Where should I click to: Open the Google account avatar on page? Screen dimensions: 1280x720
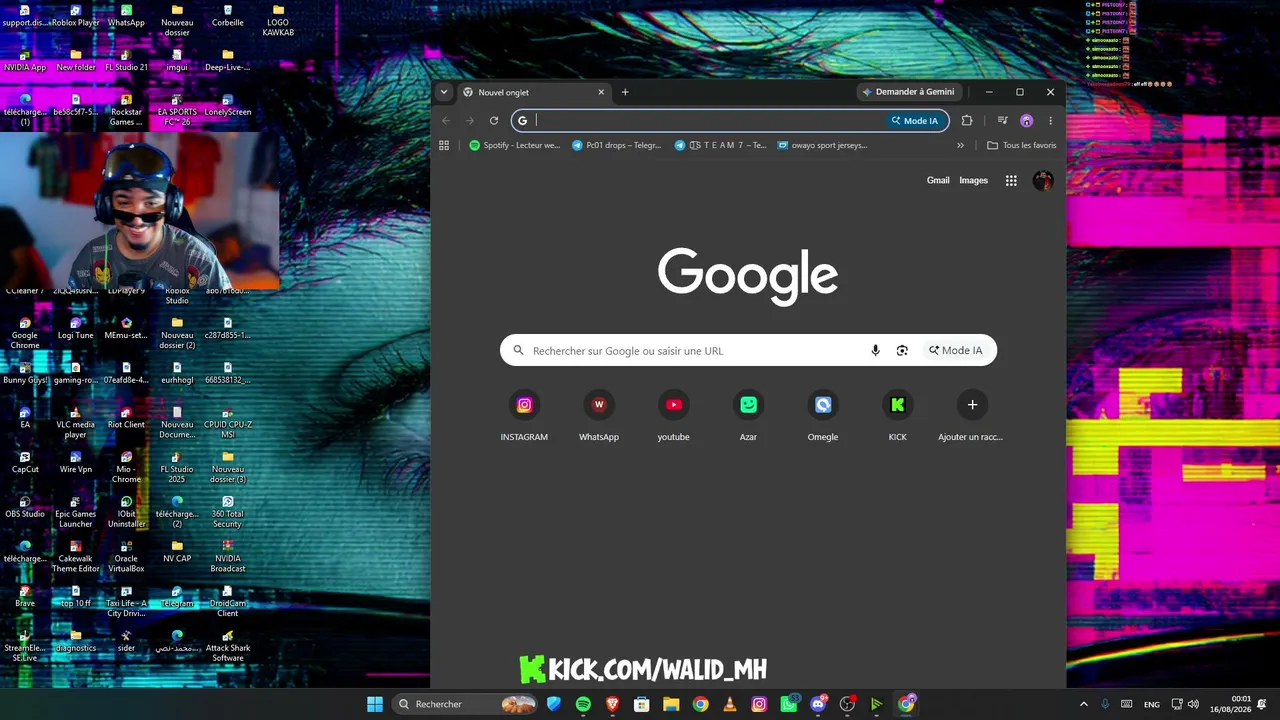tap(1043, 181)
